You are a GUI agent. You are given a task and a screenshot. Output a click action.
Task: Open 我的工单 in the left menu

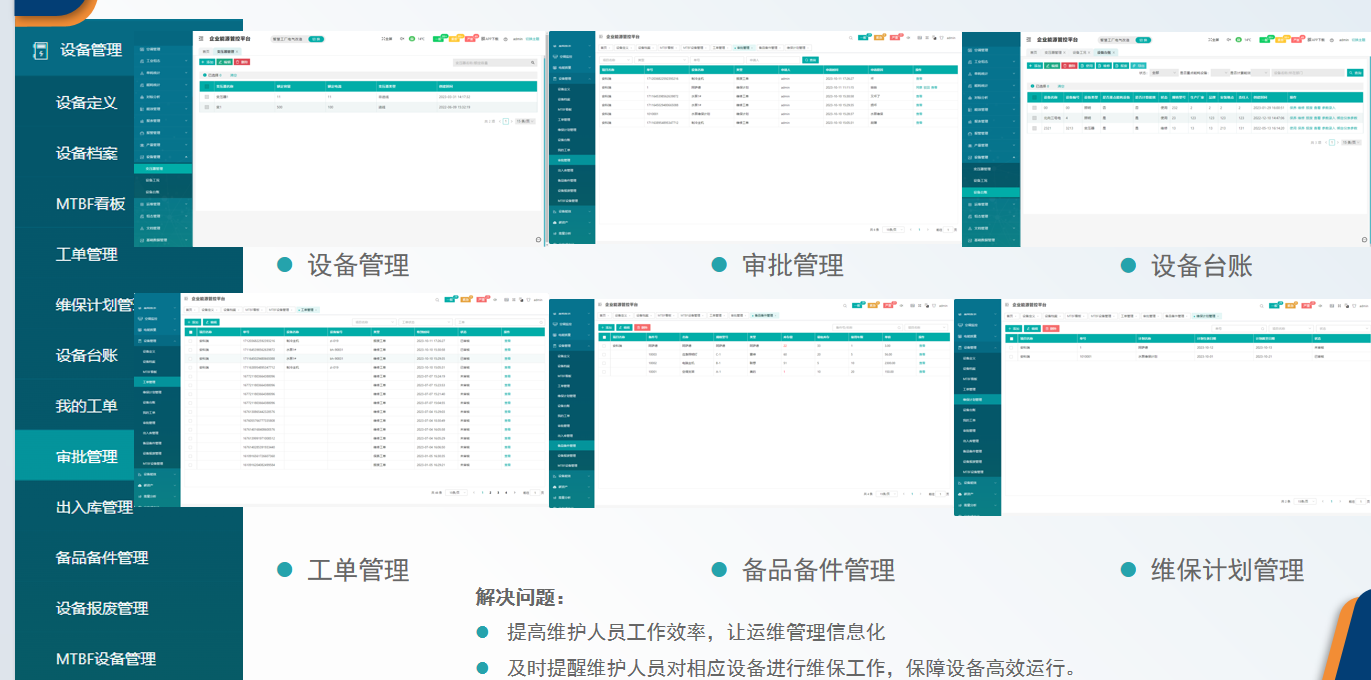click(x=87, y=406)
